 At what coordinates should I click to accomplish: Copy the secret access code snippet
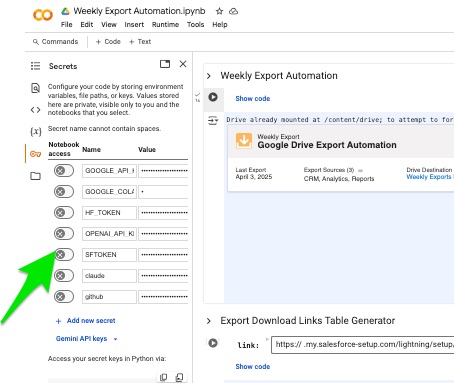pyautogui.click(x=163, y=377)
